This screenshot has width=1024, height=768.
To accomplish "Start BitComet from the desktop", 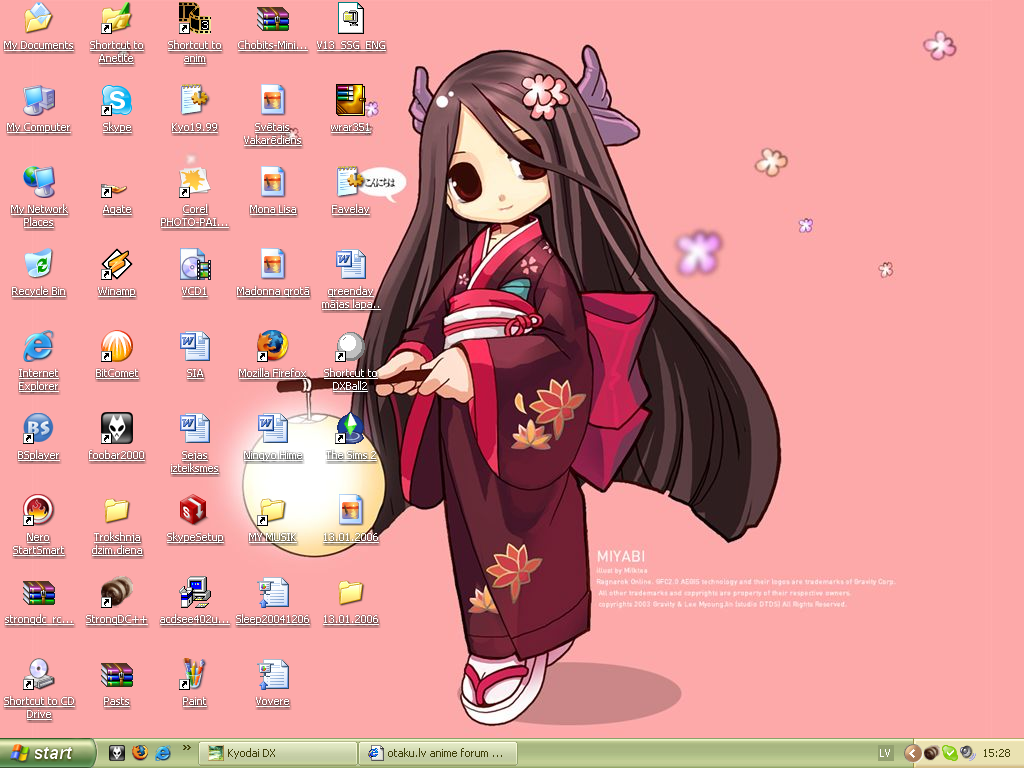I will (x=117, y=346).
